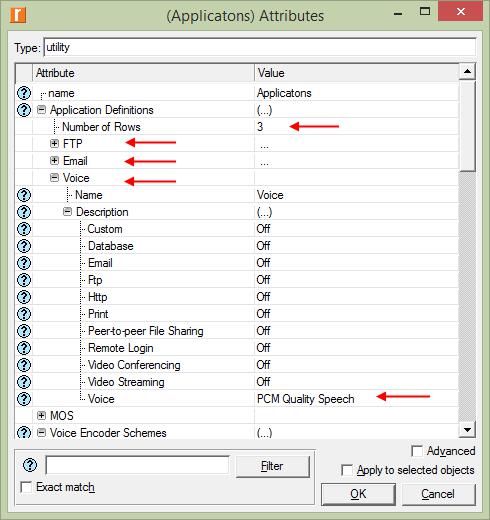
Task: Click help icon next to filter field
Action: coord(30,465)
